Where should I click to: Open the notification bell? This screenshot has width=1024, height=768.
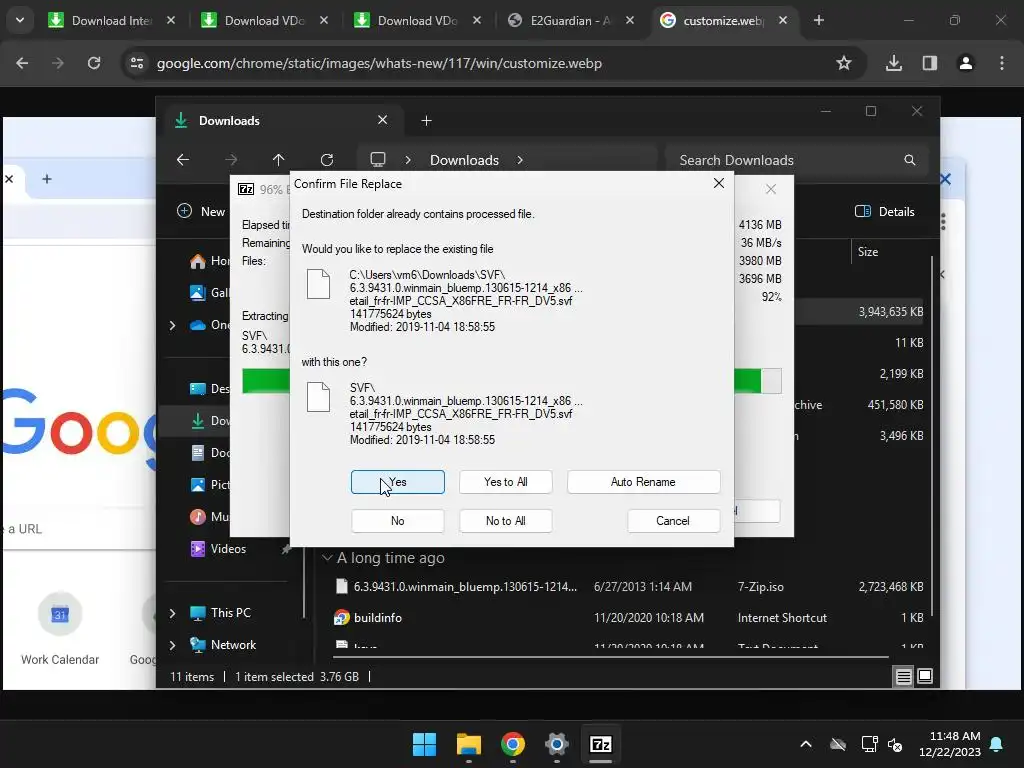997,744
